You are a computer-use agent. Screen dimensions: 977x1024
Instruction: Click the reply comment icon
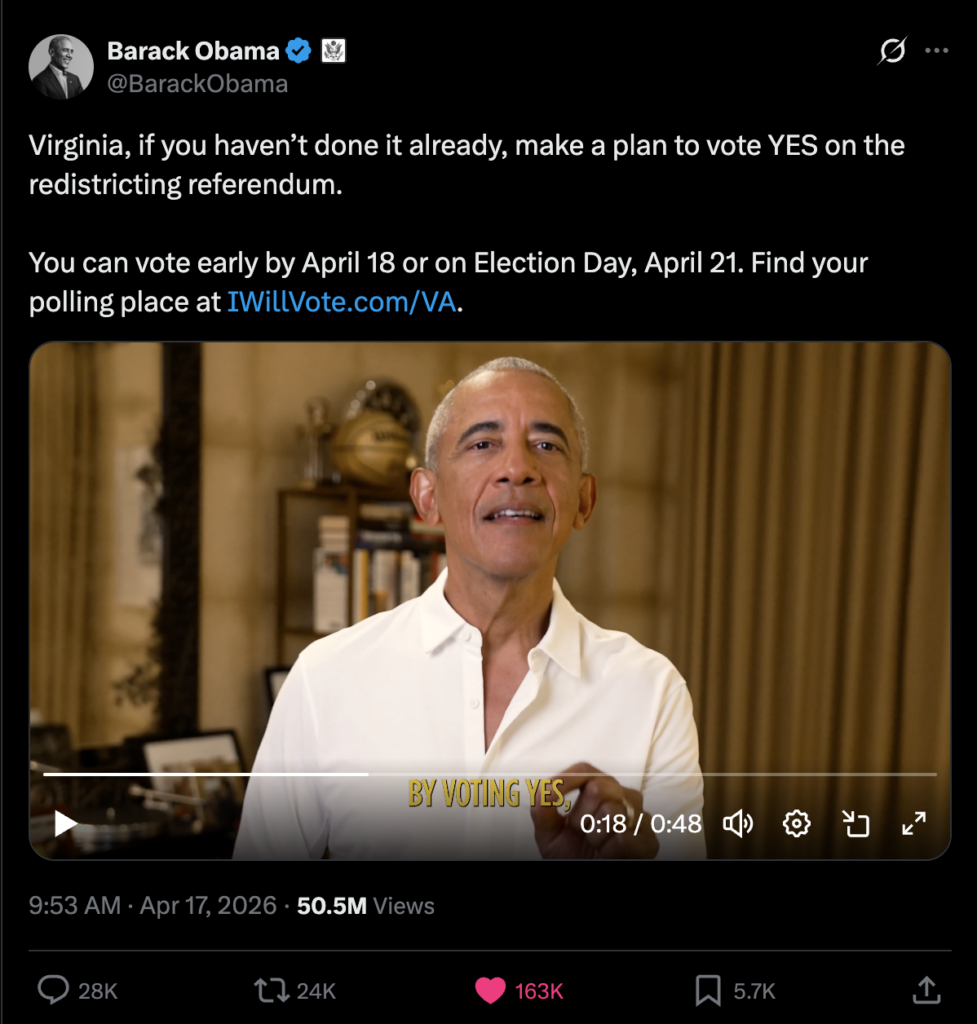[x=53, y=990]
